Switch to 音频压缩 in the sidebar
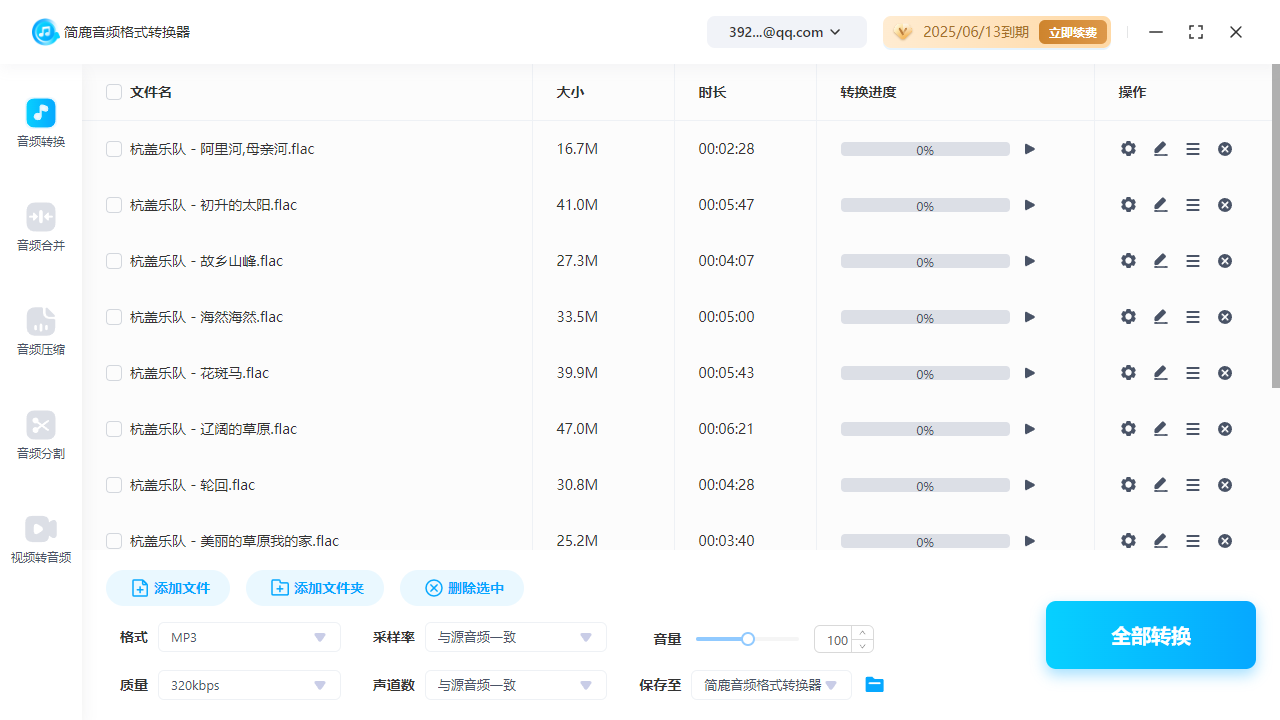Screen dimensions: 1280x720 [41, 331]
